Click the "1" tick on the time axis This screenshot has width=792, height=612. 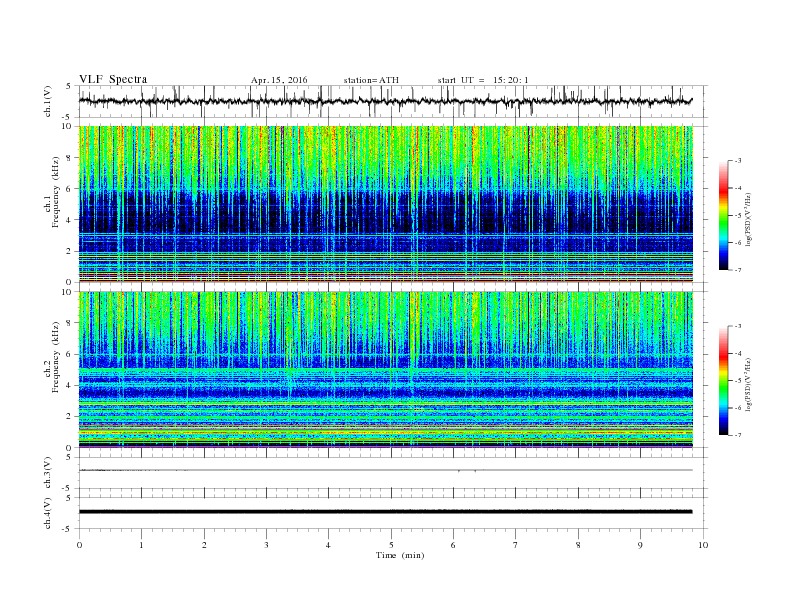pos(141,545)
